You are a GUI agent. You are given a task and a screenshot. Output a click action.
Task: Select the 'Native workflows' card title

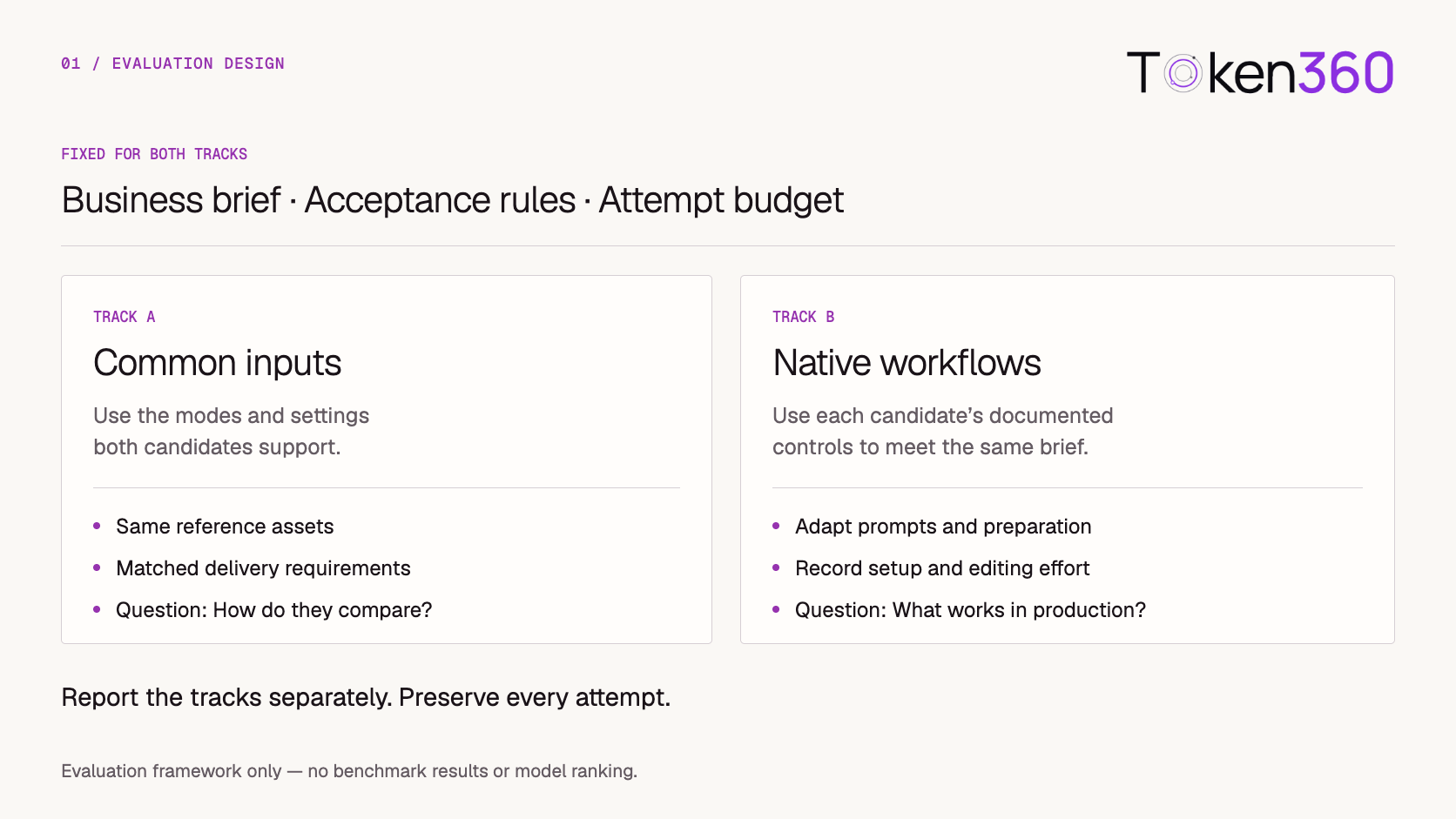(x=907, y=363)
